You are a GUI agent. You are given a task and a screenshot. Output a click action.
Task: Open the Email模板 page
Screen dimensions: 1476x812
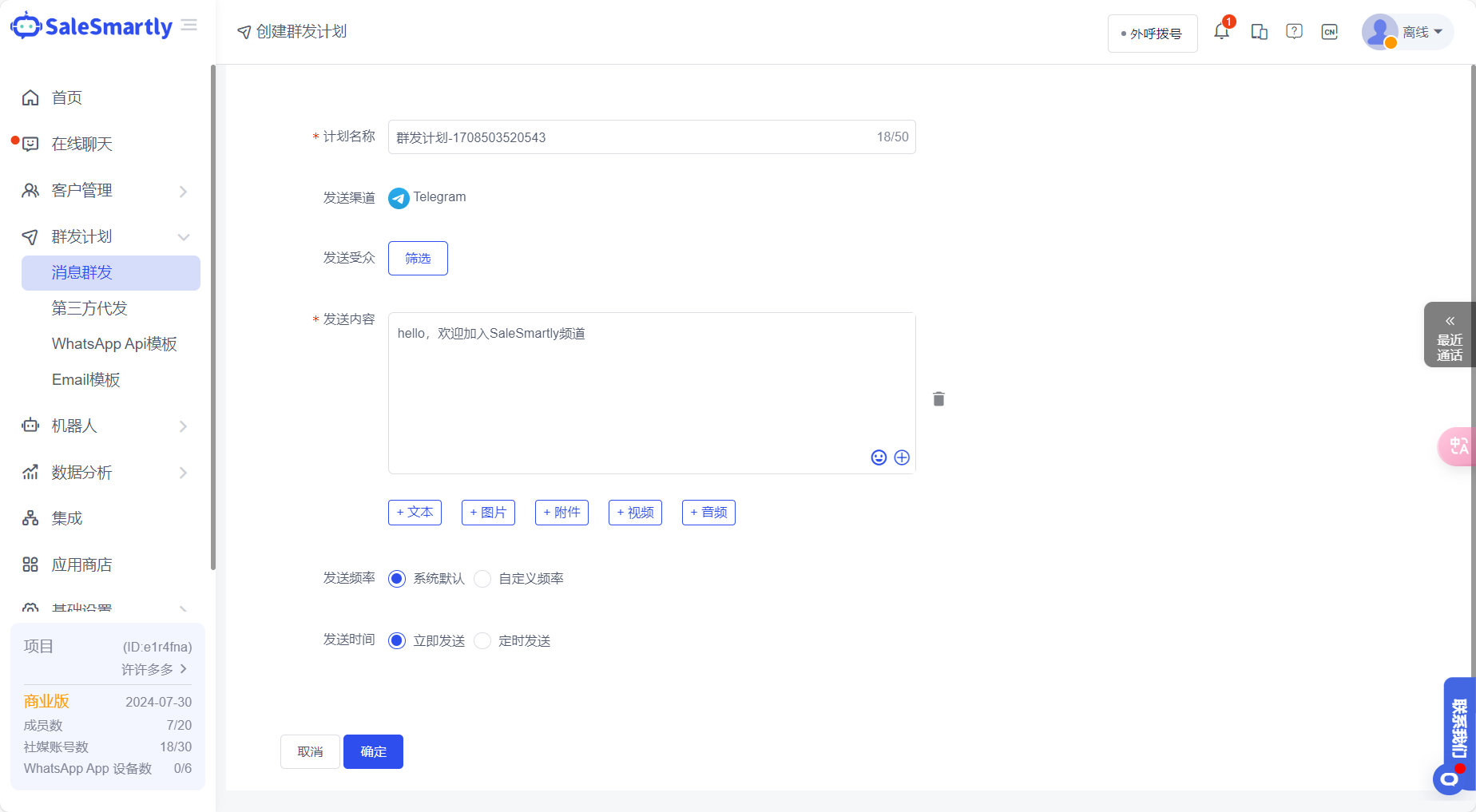click(x=86, y=379)
